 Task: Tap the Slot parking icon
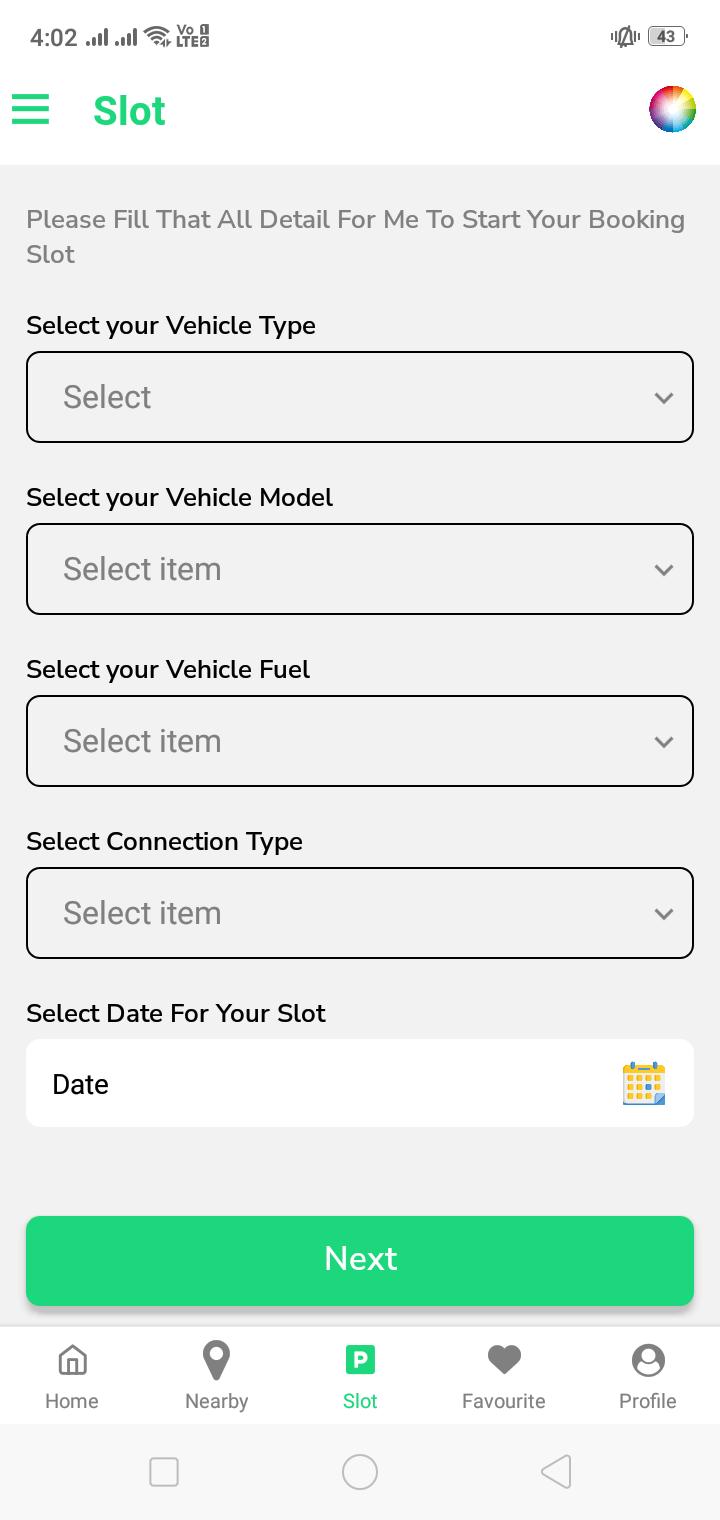[360, 1360]
